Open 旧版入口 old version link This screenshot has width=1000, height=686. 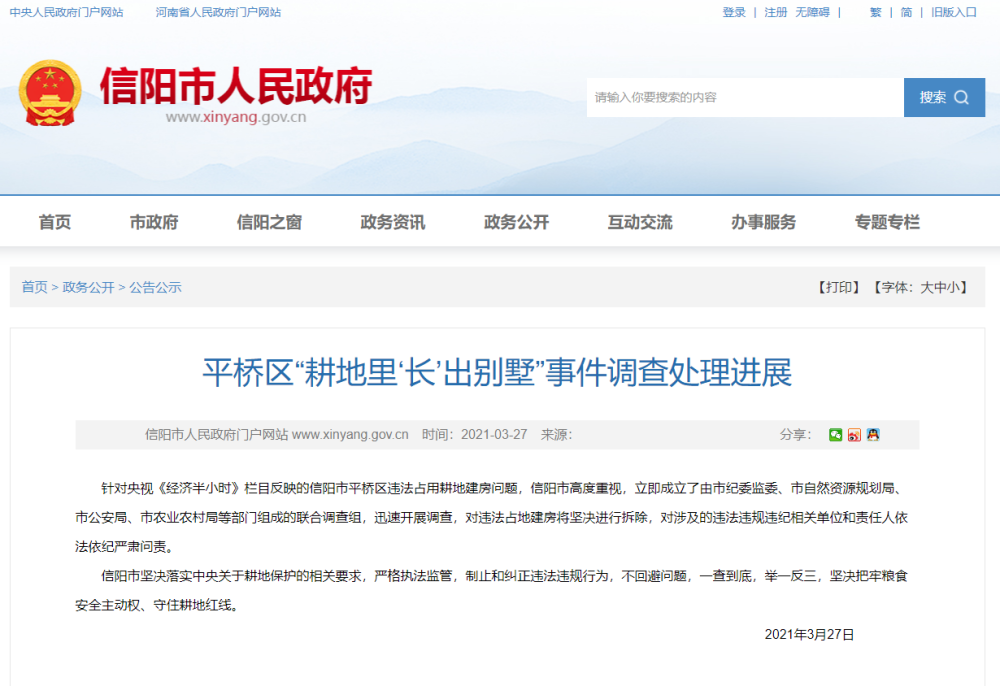pyautogui.click(x=953, y=12)
